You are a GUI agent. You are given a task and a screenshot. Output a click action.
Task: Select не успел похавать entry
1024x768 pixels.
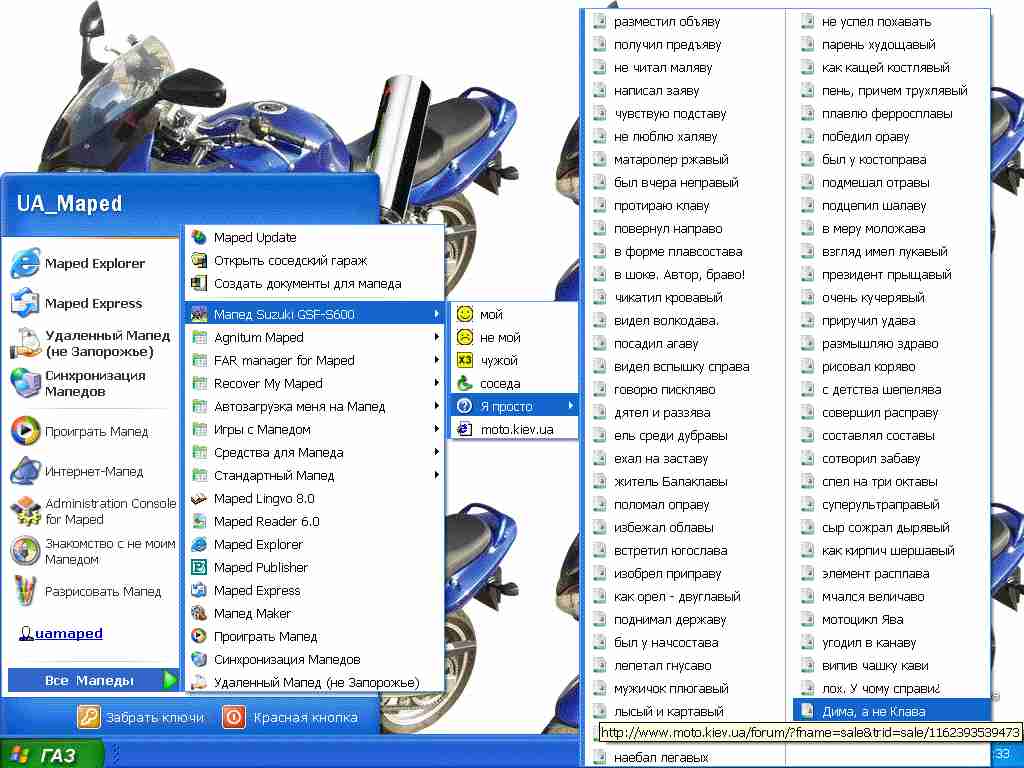[x=891, y=22]
